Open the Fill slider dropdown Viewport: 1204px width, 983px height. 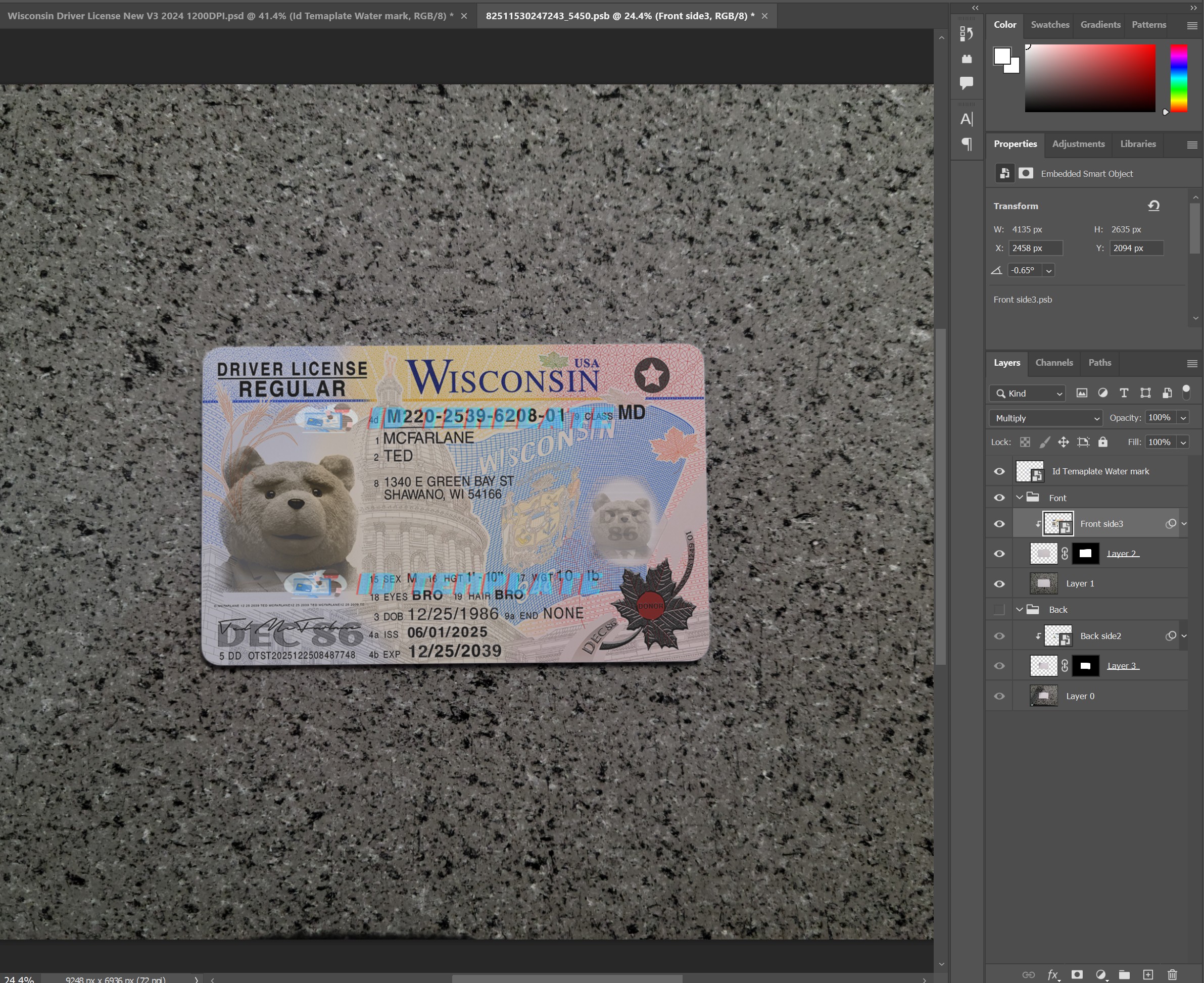point(1183,442)
